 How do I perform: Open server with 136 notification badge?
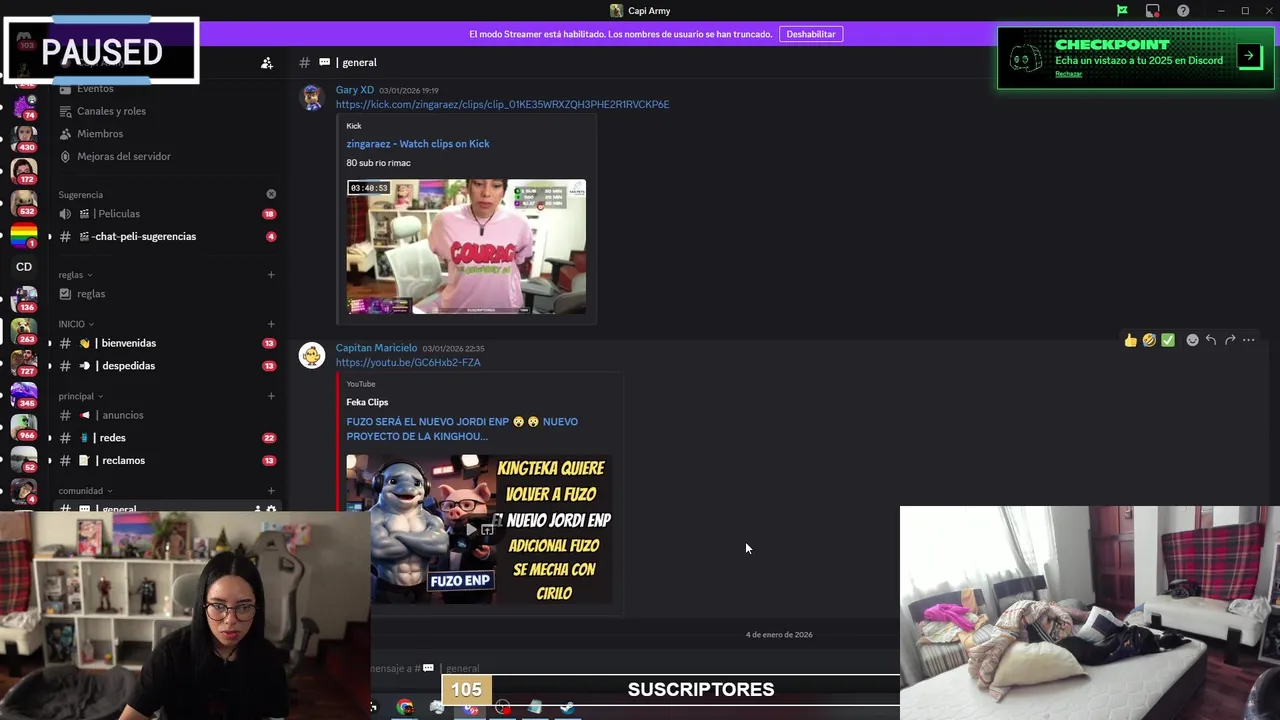[24, 298]
